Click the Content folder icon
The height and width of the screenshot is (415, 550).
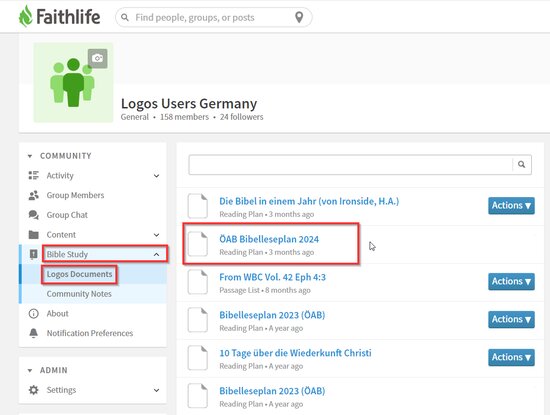[x=33, y=235]
